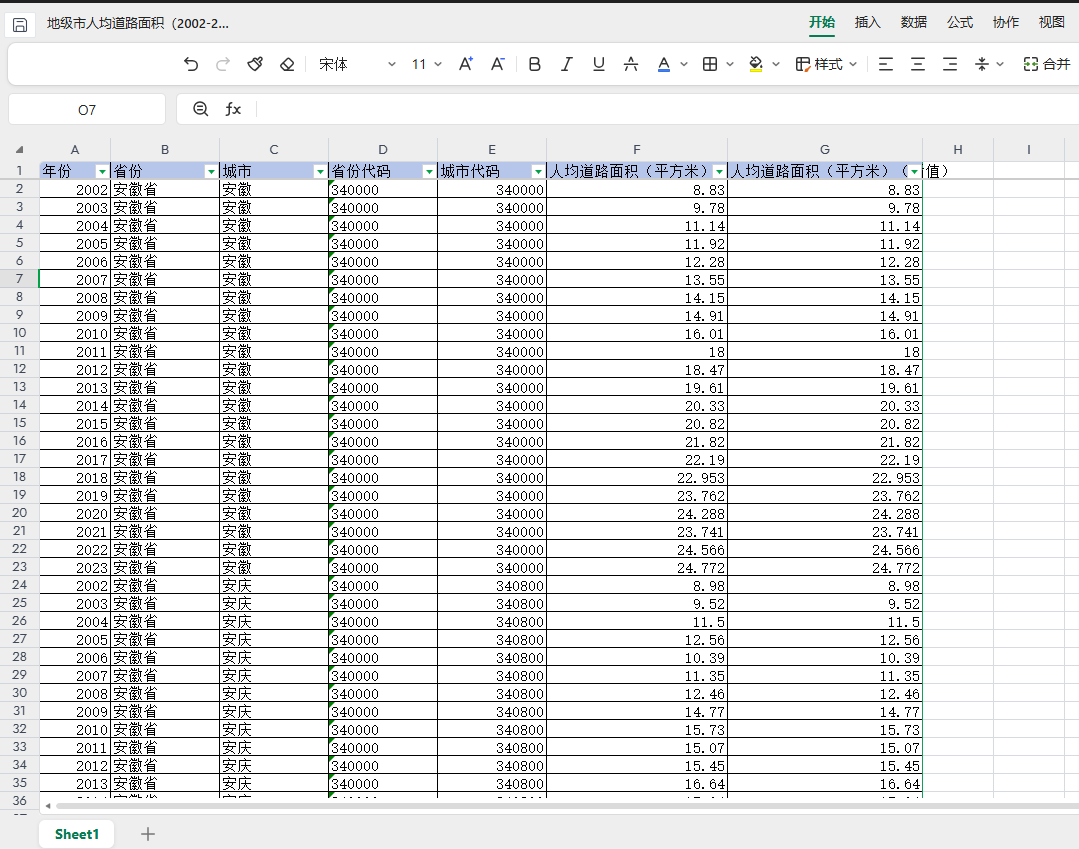The width and height of the screenshot is (1079, 849).
Task: Click the eraser clear-format icon
Action: coord(287,64)
